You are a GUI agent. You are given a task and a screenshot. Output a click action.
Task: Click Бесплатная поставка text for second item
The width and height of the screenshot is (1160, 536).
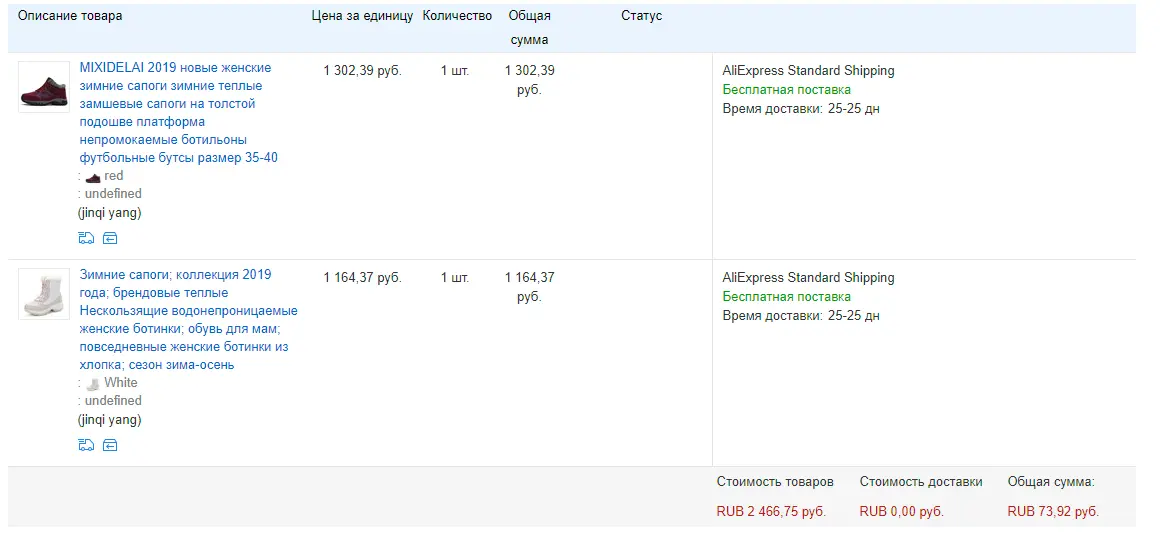[786, 297]
